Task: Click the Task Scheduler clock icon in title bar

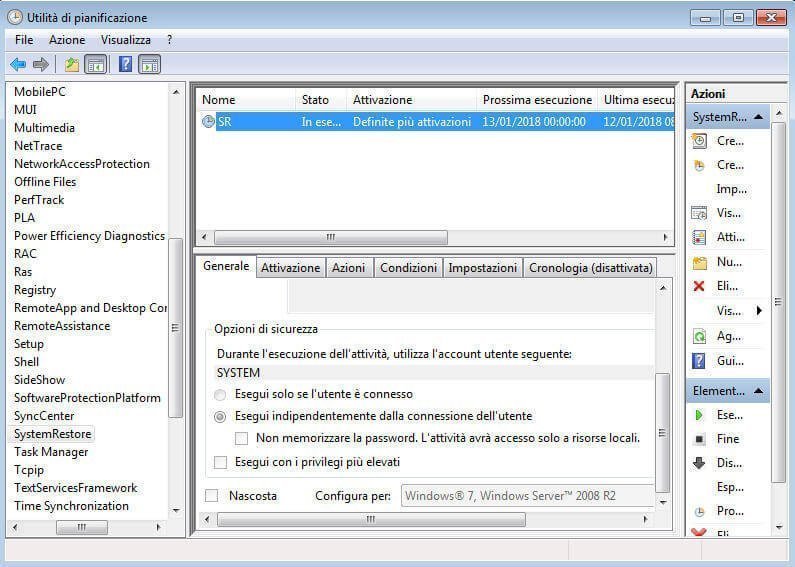Action: click(x=15, y=17)
